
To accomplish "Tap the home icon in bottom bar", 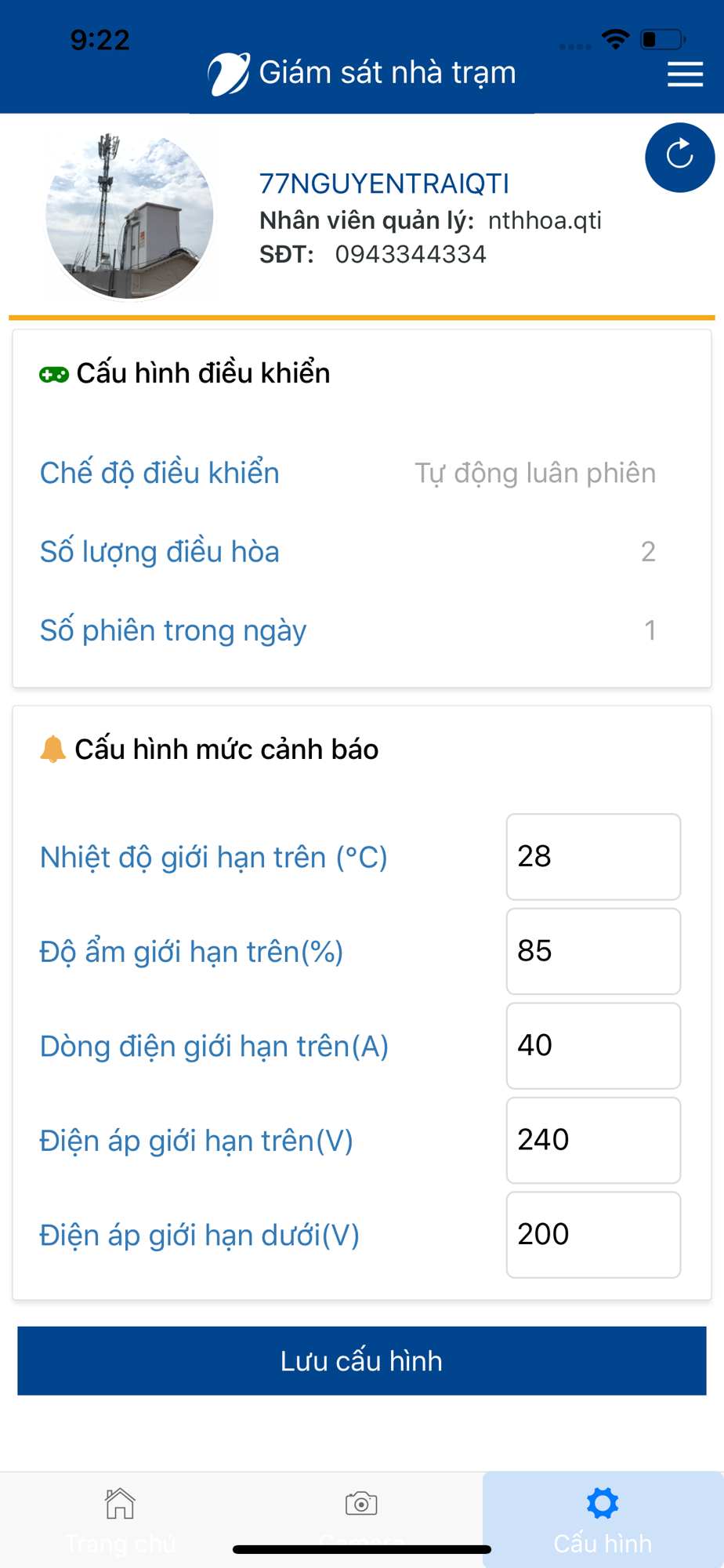I will pyautogui.click(x=120, y=1503).
